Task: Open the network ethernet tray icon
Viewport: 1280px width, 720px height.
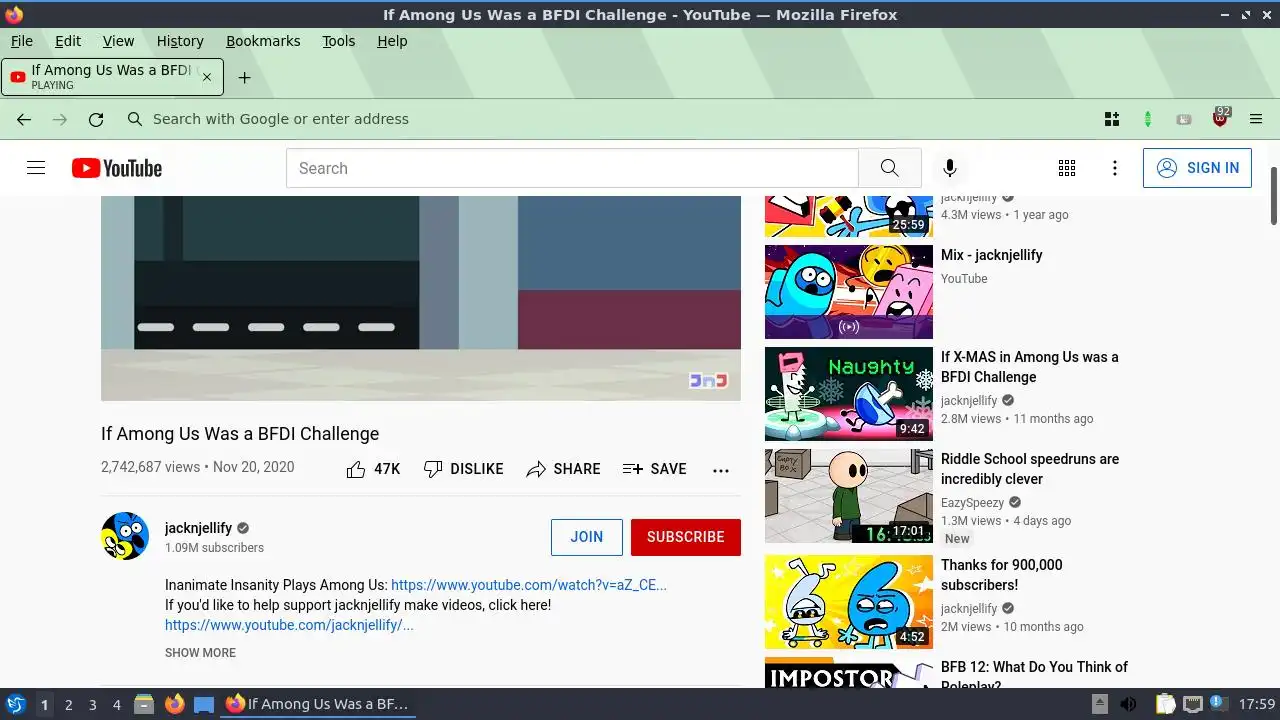Action: (1192, 704)
